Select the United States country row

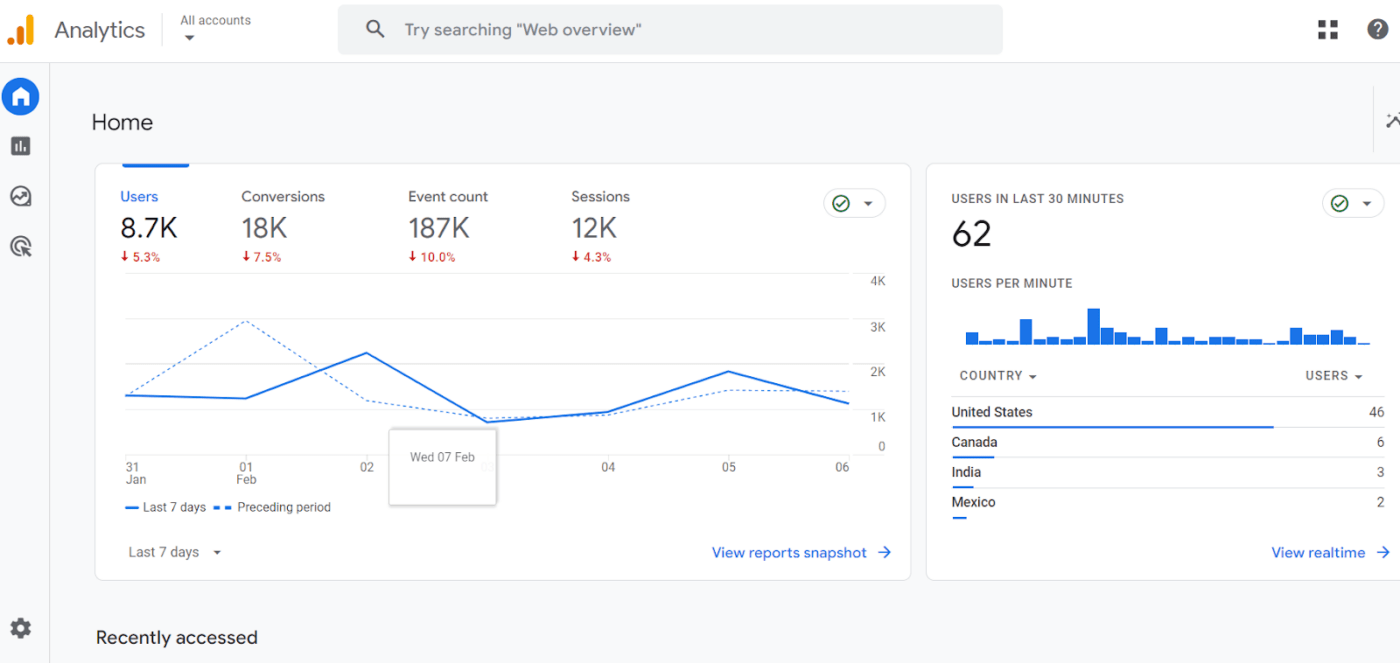(x=1168, y=412)
